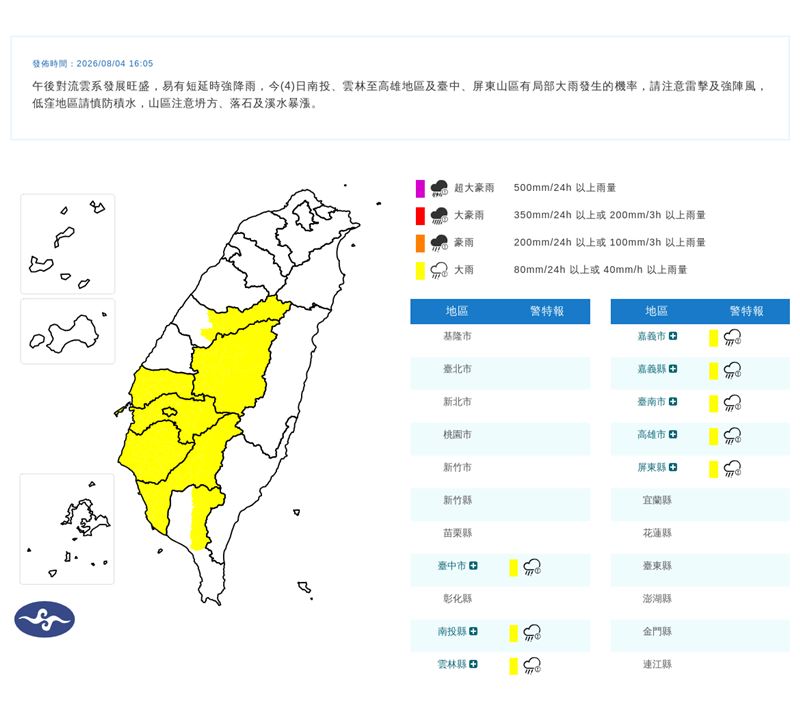Image resolution: width=800 pixels, height=711 pixels.
Task: Open the 屏東縣 region link
Action: (x=652, y=467)
